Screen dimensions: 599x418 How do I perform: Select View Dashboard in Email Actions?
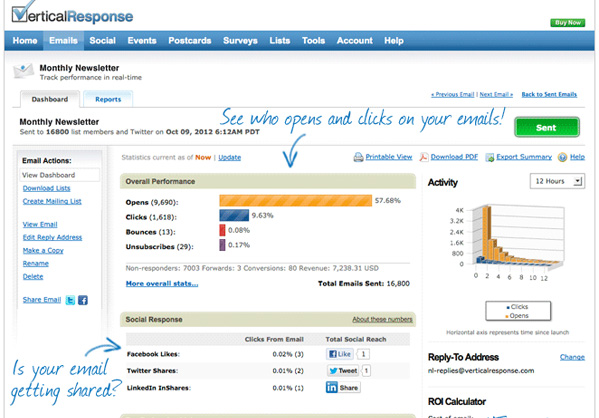point(60,175)
